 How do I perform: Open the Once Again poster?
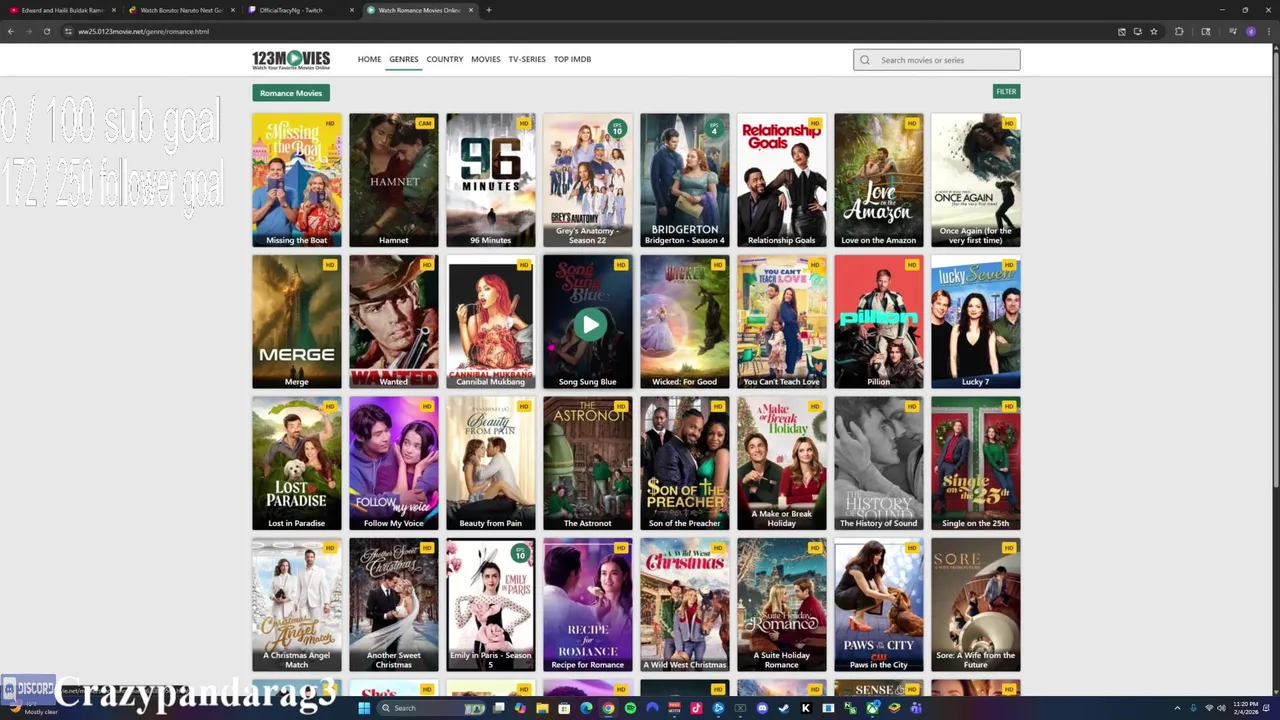[x=976, y=180]
